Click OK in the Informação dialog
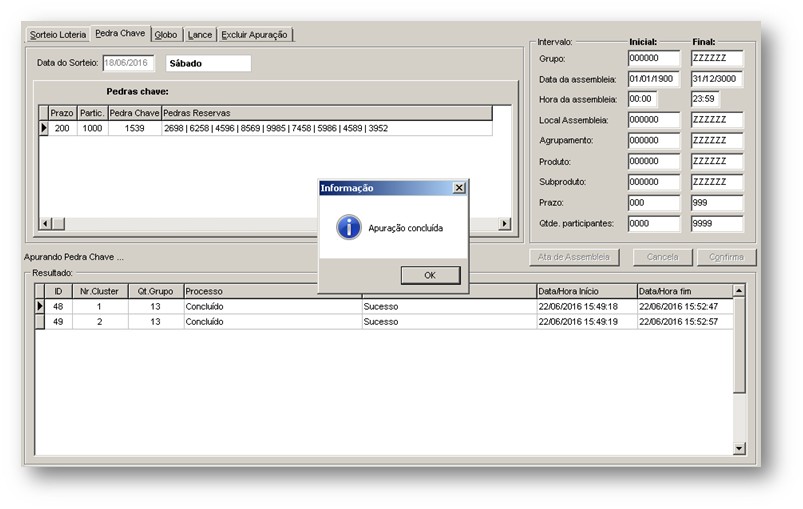Viewport: 803px width, 509px height. [430, 275]
